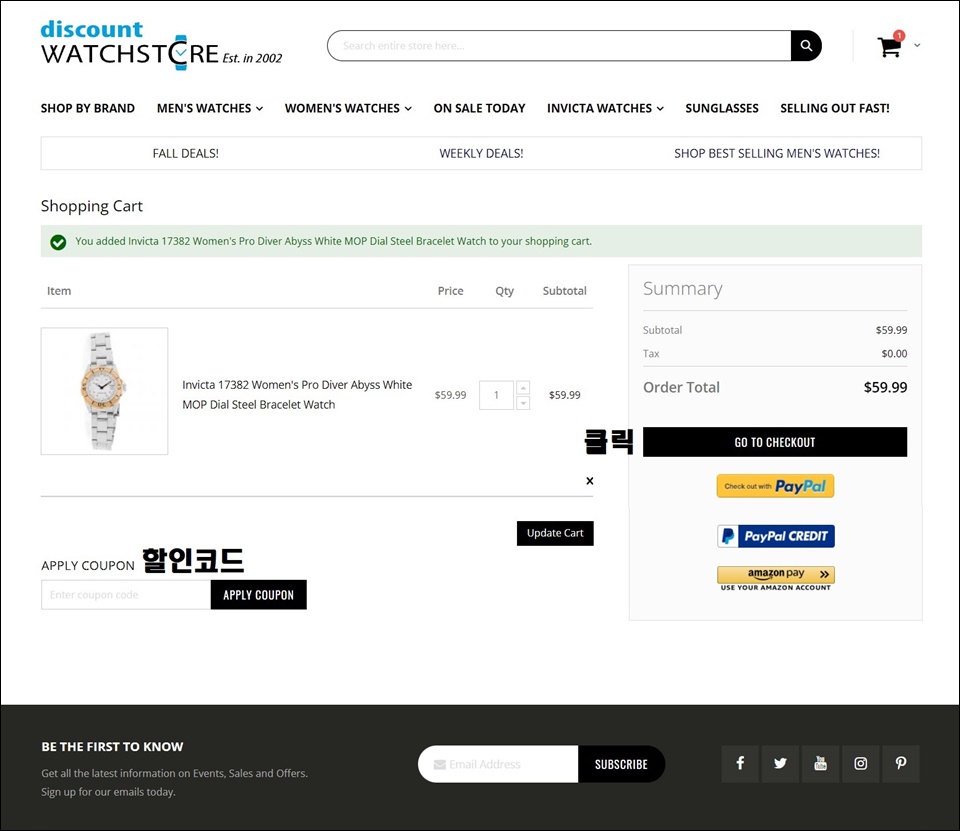Remove the Invicta watch from cart
Viewport: 960px width, 831px height.
[x=590, y=481]
